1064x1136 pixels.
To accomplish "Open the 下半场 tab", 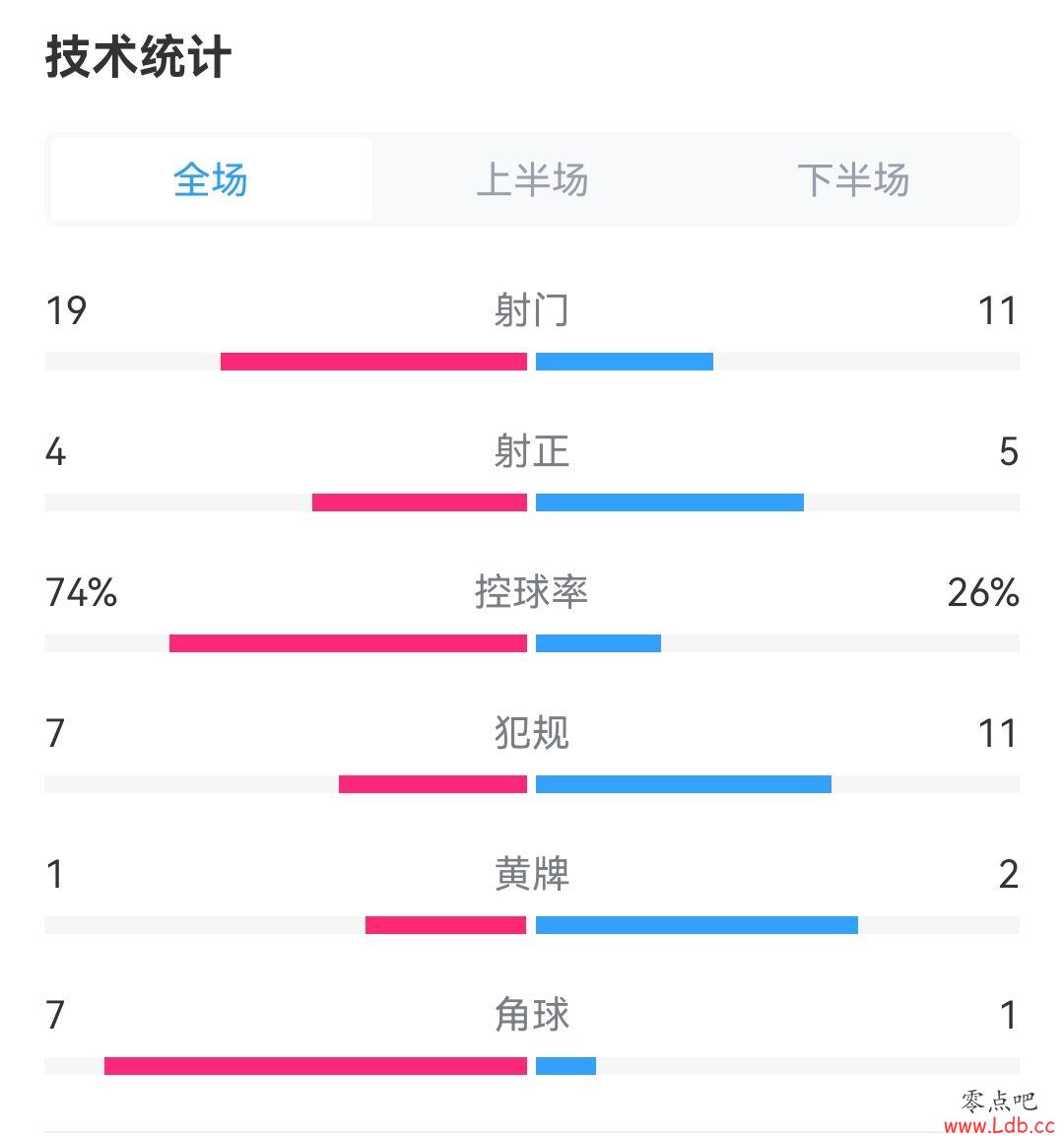I will click(x=853, y=179).
